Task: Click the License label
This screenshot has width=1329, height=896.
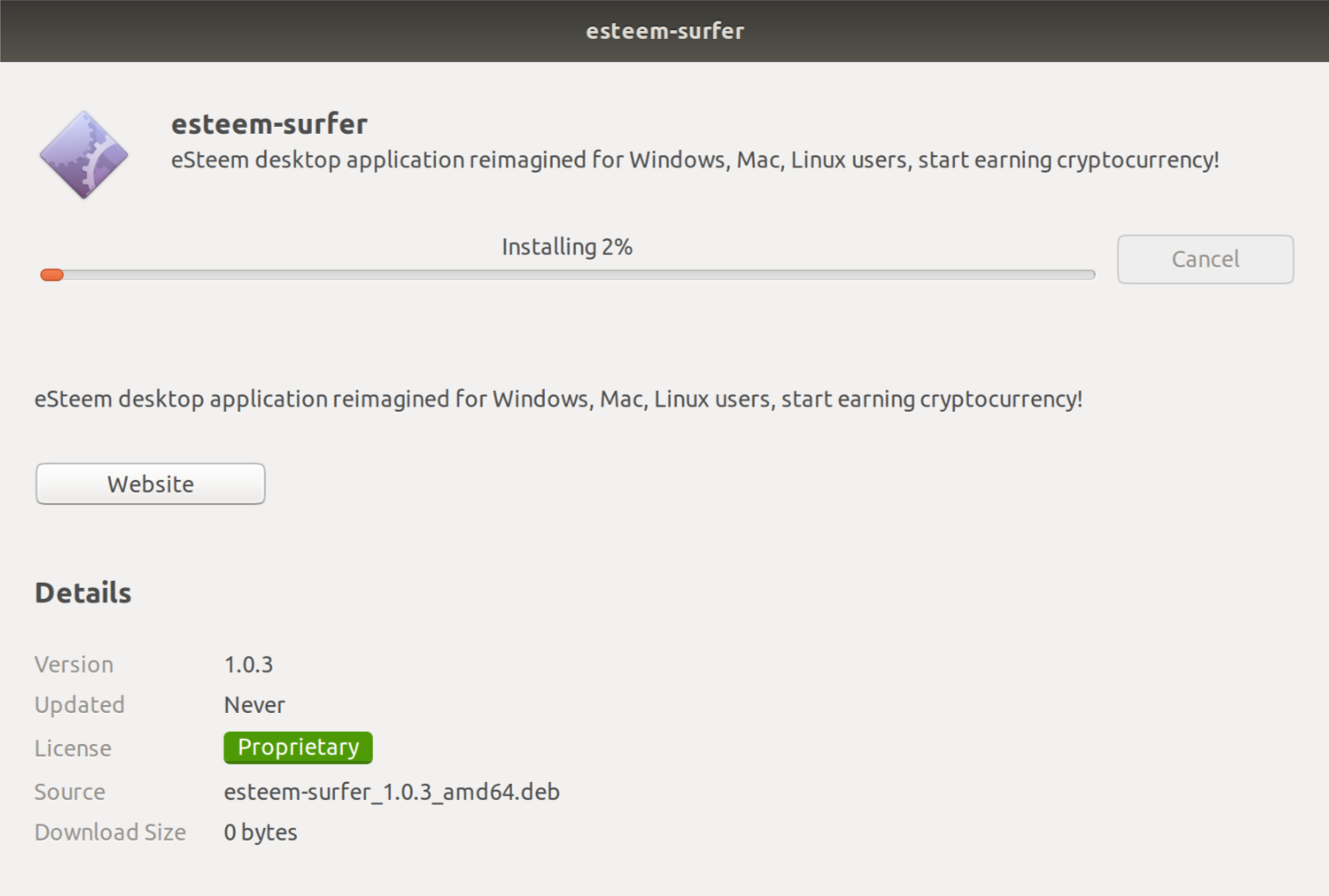Action: 73,748
